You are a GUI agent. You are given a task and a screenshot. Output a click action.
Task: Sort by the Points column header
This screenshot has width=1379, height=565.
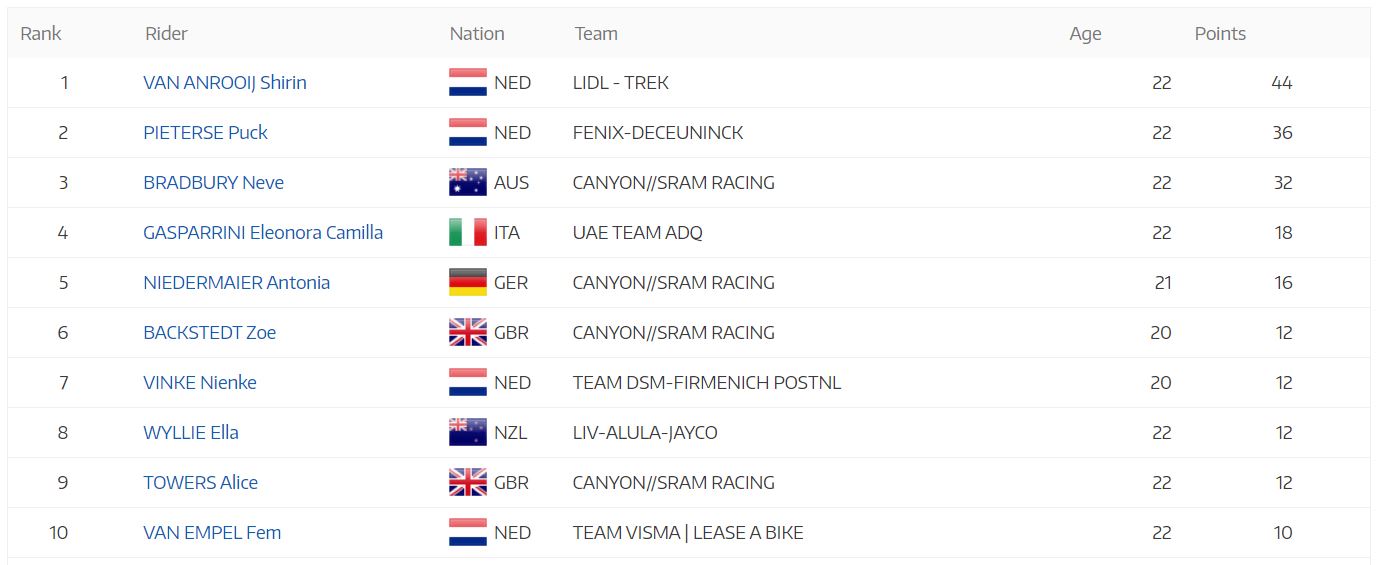[x=1220, y=33]
